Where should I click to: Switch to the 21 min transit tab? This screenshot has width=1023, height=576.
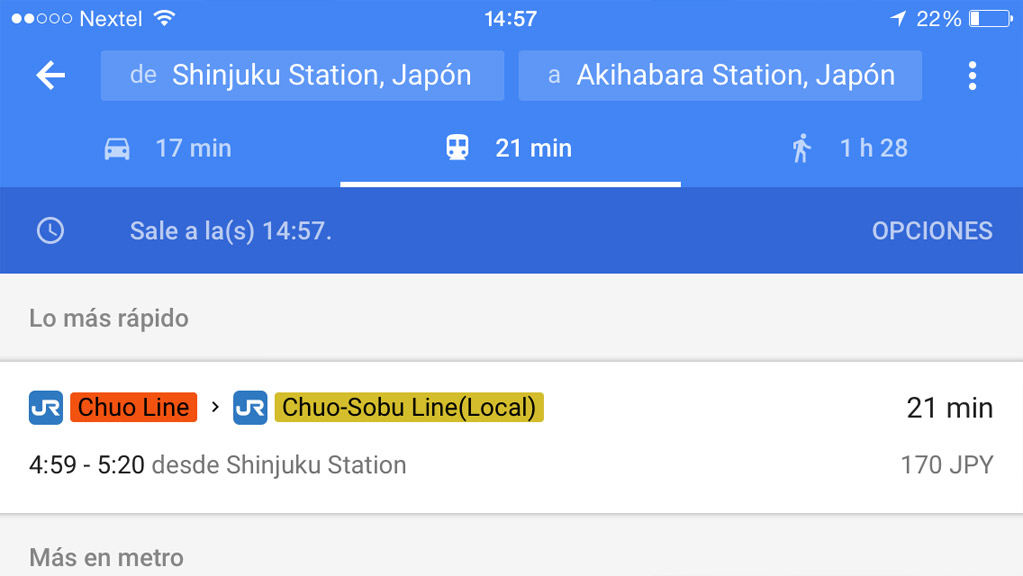point(510,149)
